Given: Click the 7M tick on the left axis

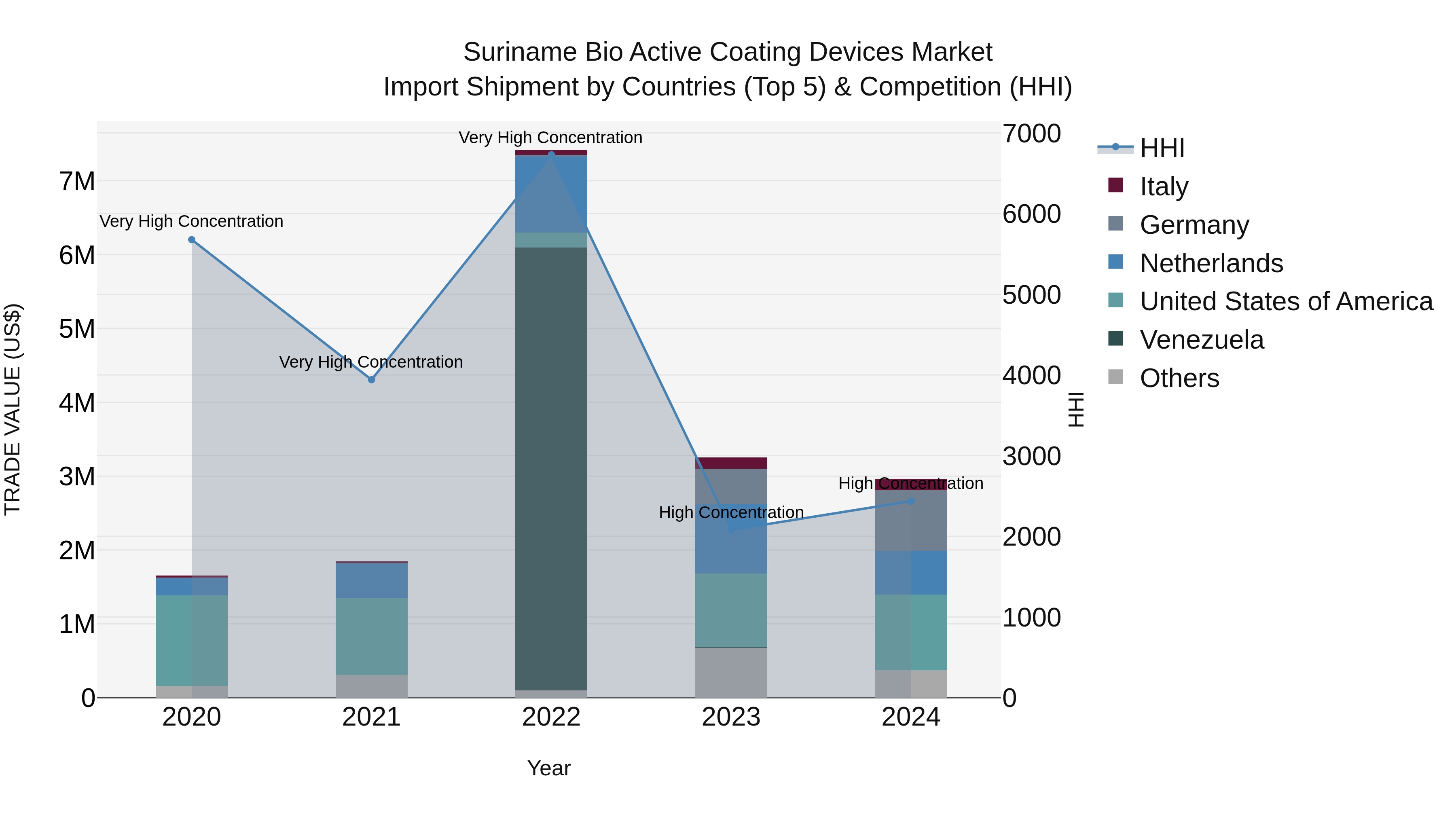Looking at the screenshot, I should pos(77,182).
